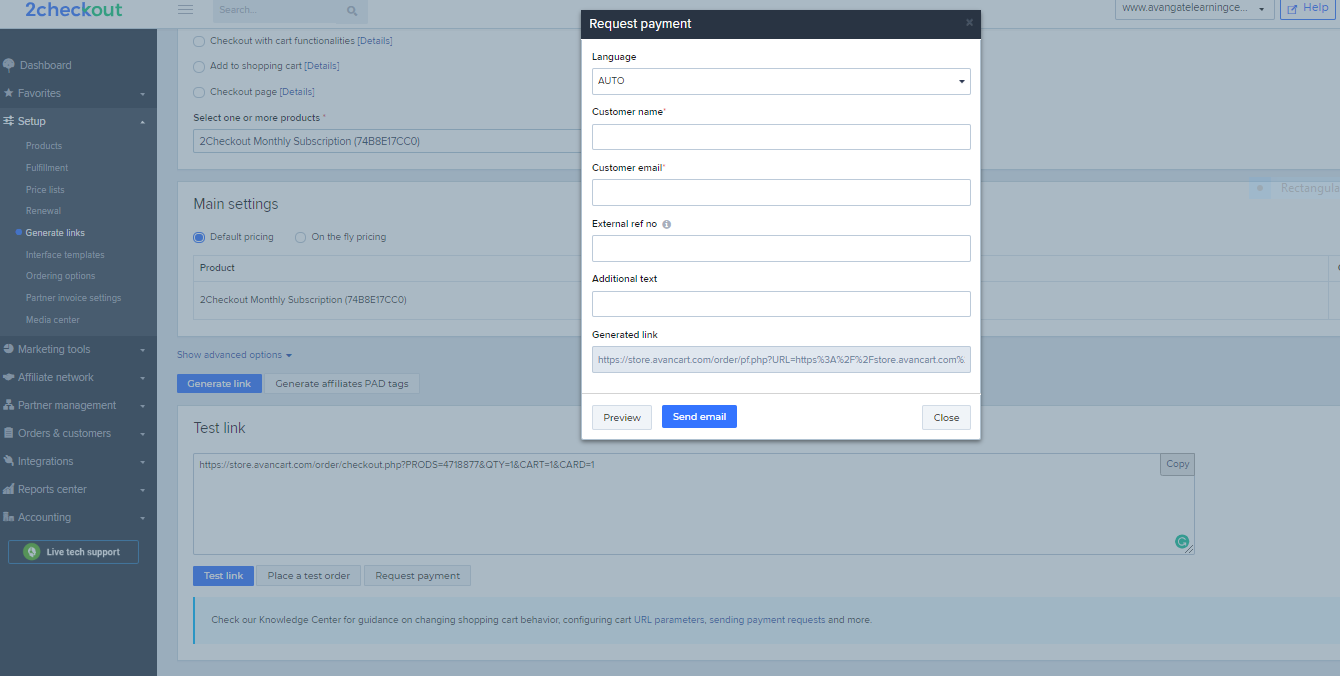Click the search magnifier icon
Viewport: 1340px width, 676px height.
(352, 11)
